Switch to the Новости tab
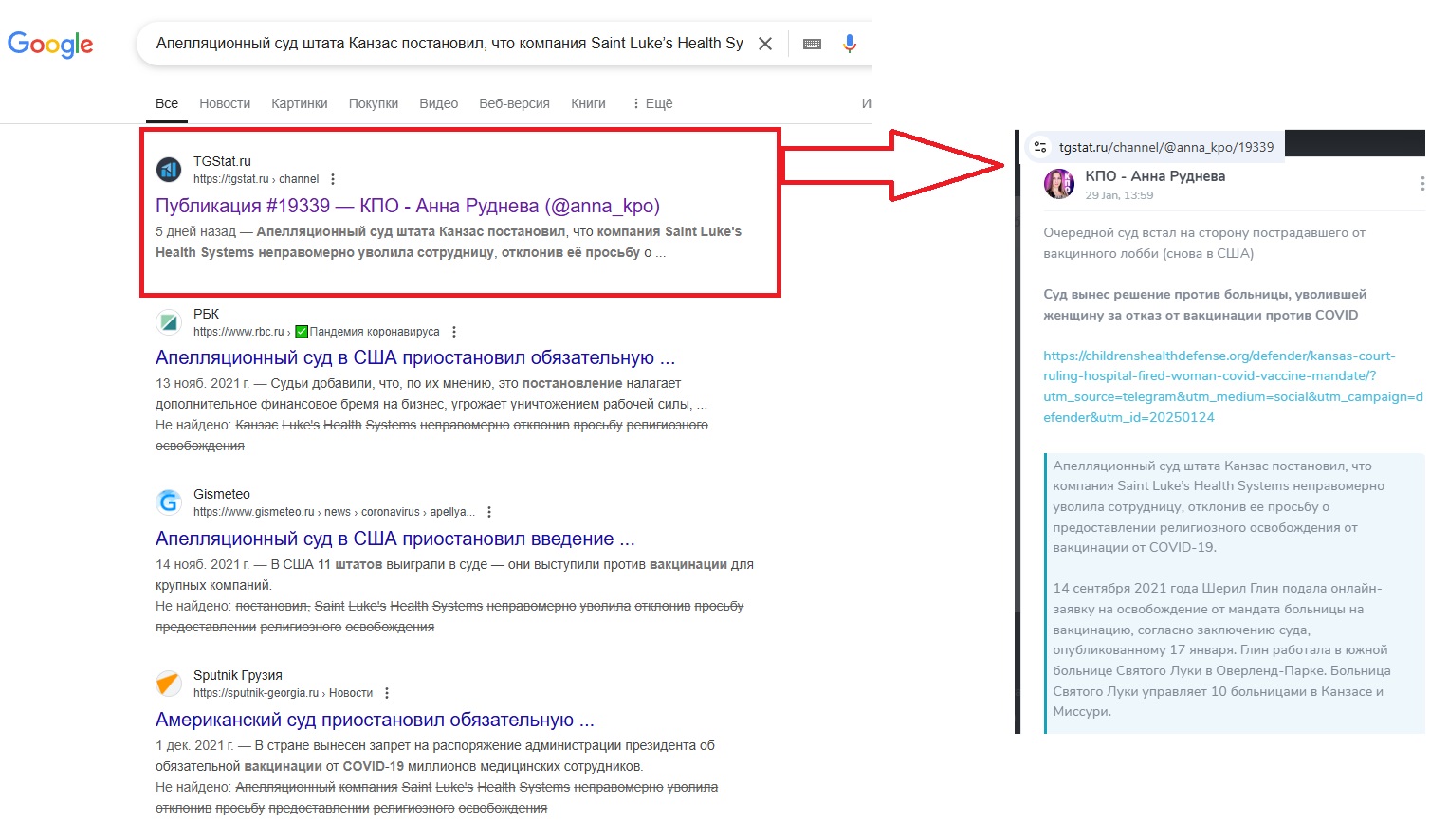 click(x=225, y=103)
